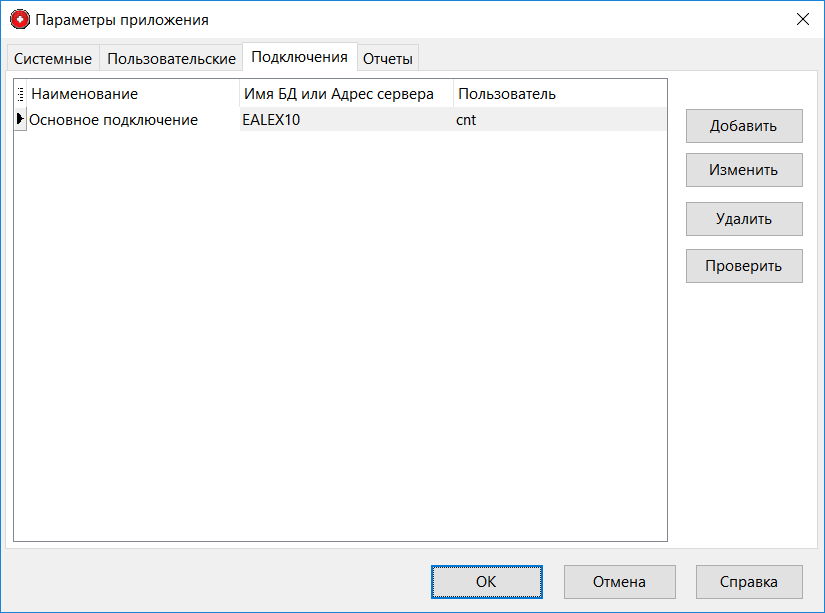Open the Пользовательские tab
Viewport: 825px width, 613px height.
[170, 58]
